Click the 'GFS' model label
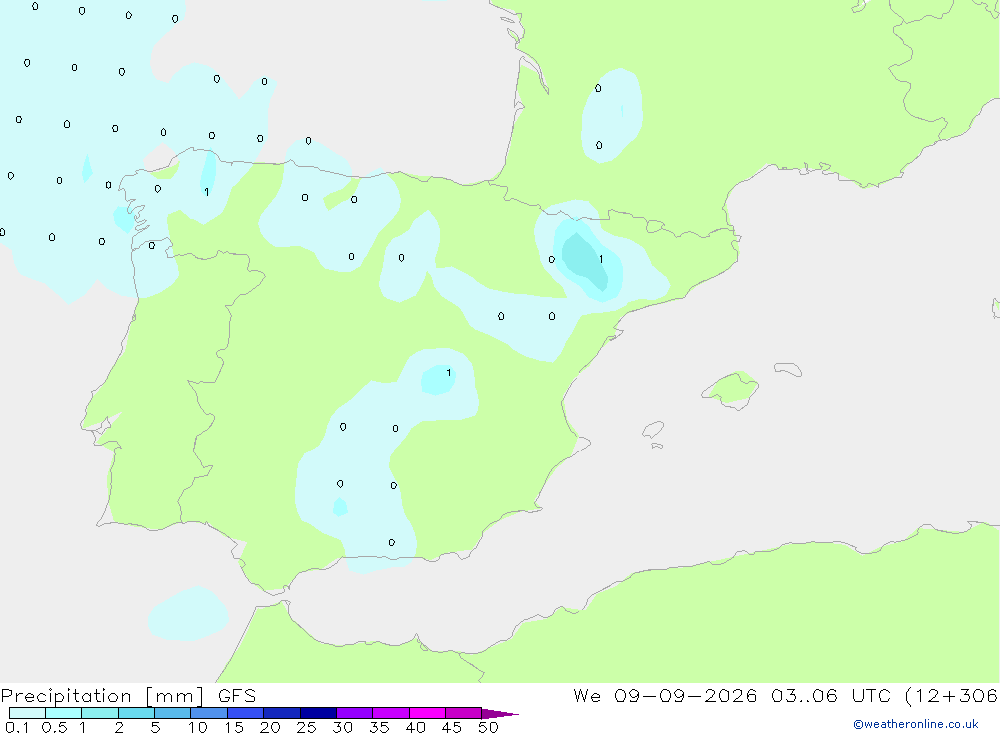Screen dimensions: 1000x733 [237, 696]
